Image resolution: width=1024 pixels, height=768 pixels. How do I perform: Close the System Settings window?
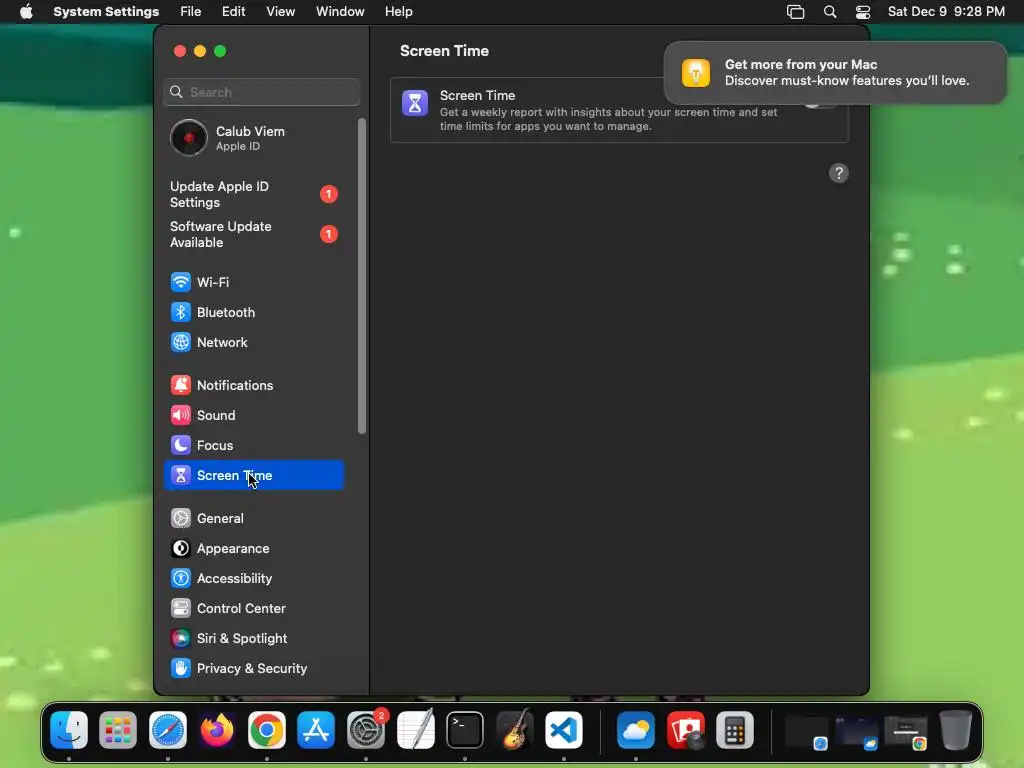(180, 51)
